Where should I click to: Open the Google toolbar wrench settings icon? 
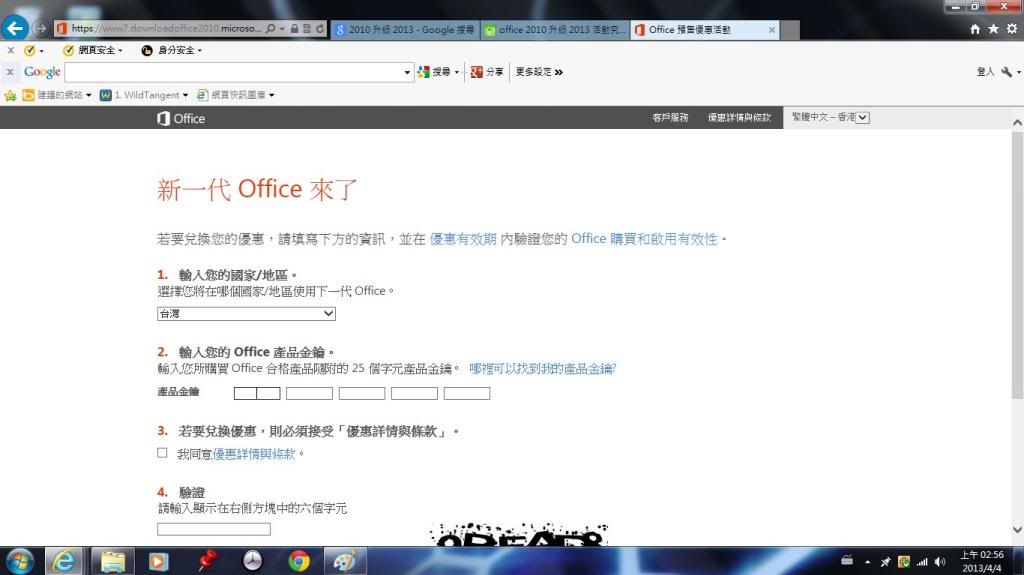[1006, 72]
